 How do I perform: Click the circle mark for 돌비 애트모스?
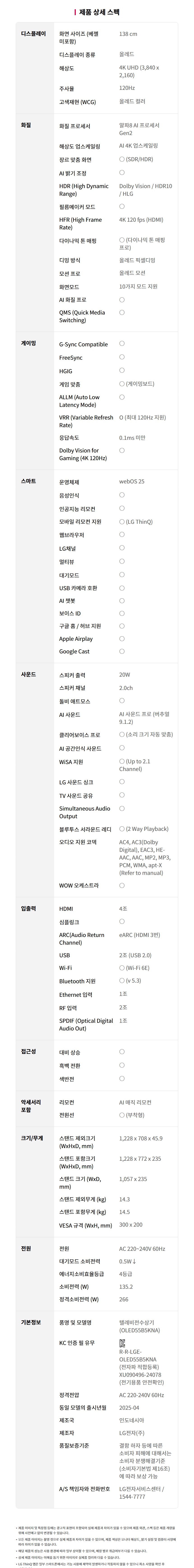[x=122, y=701]
